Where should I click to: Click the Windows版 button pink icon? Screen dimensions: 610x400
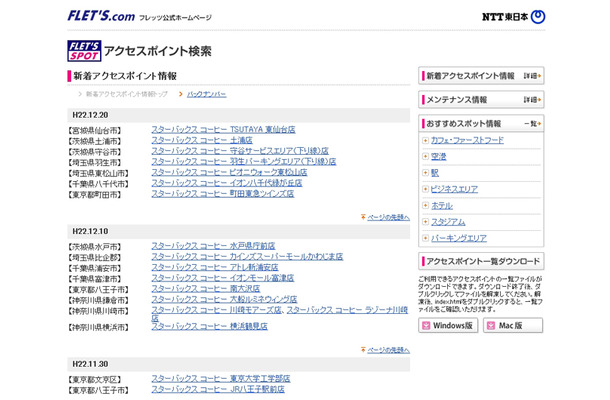pos(426,326)
